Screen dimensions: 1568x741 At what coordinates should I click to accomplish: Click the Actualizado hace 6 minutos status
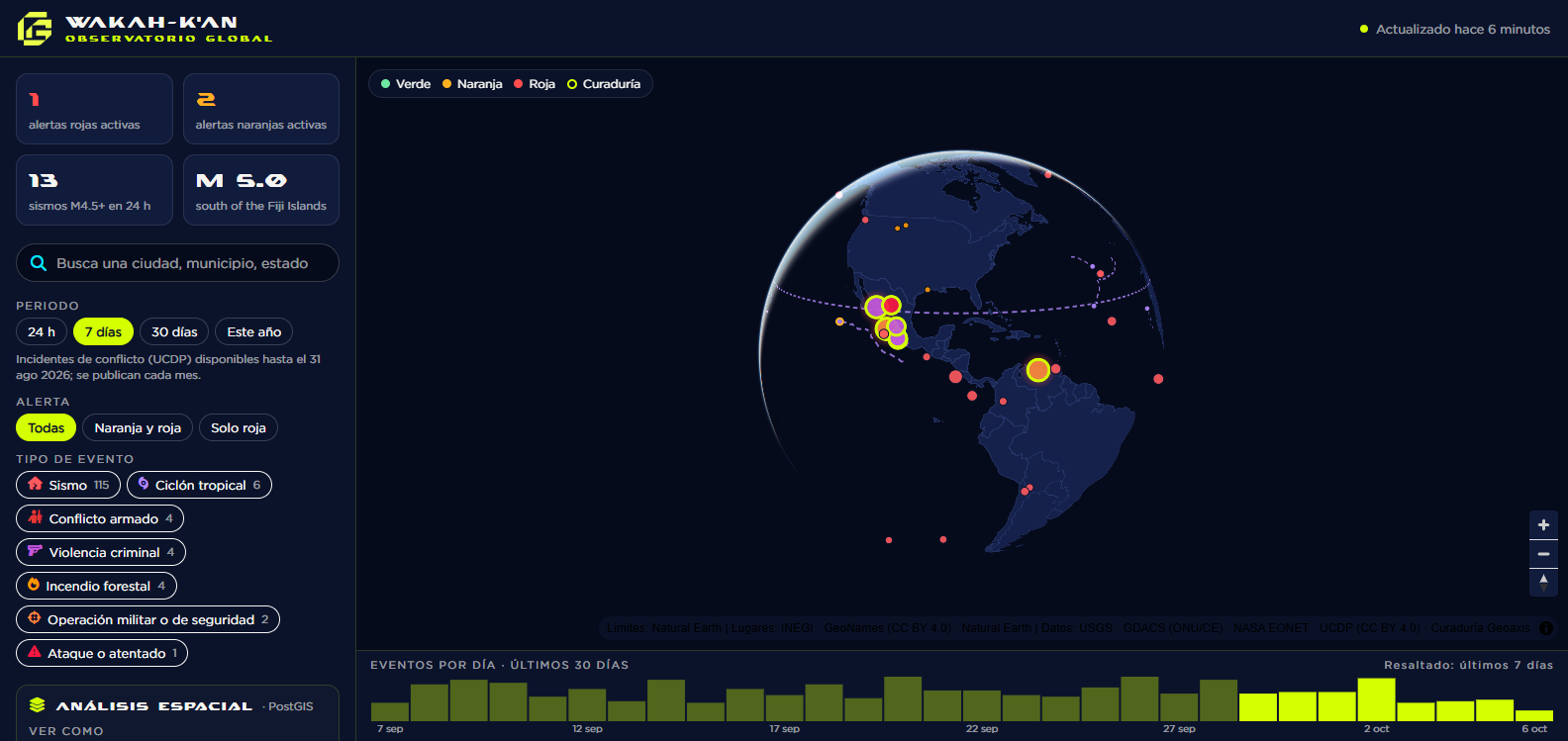tap(1455, 29)
